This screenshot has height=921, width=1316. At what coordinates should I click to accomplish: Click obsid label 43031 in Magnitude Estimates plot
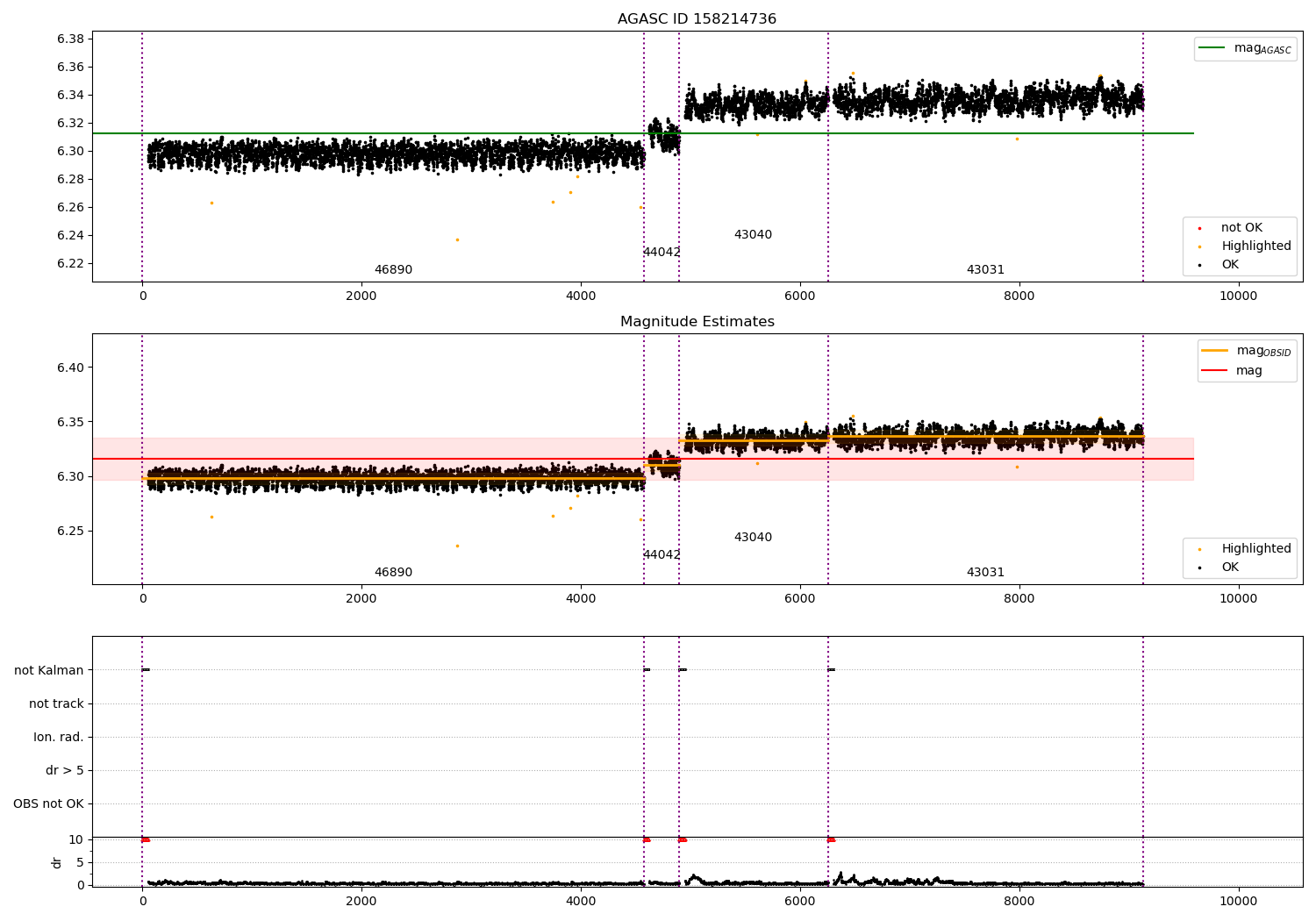985,573
